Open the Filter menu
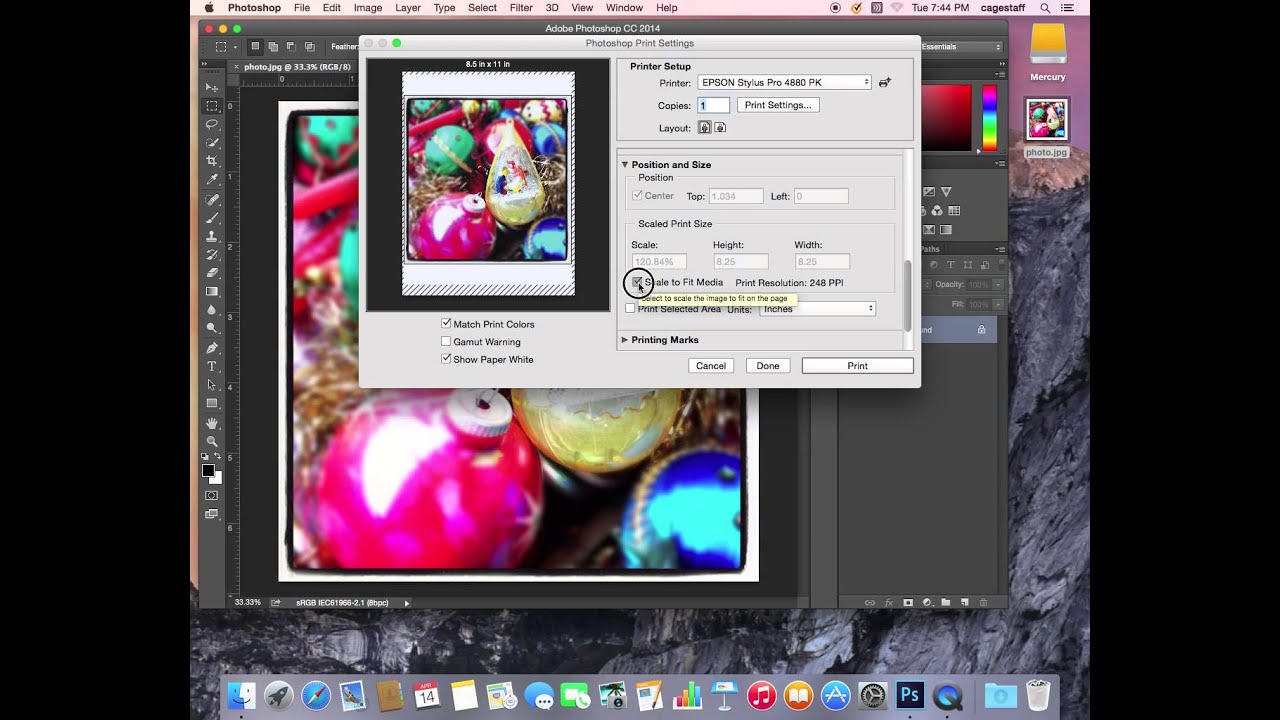The height and width of the screenshot is (720, 1280). pyautogui.click(x=521, y=8)
